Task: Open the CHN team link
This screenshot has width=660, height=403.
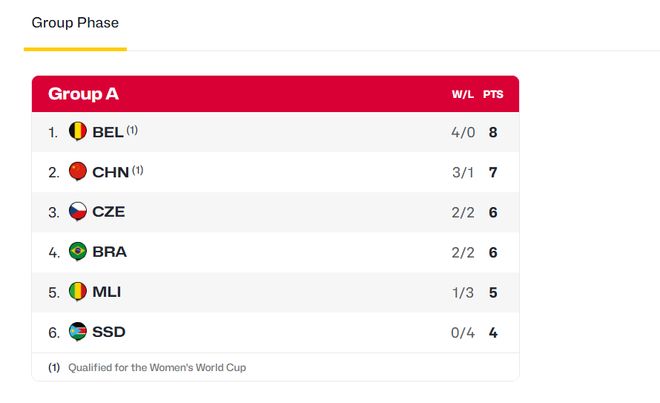Action: tap(110, 172)
